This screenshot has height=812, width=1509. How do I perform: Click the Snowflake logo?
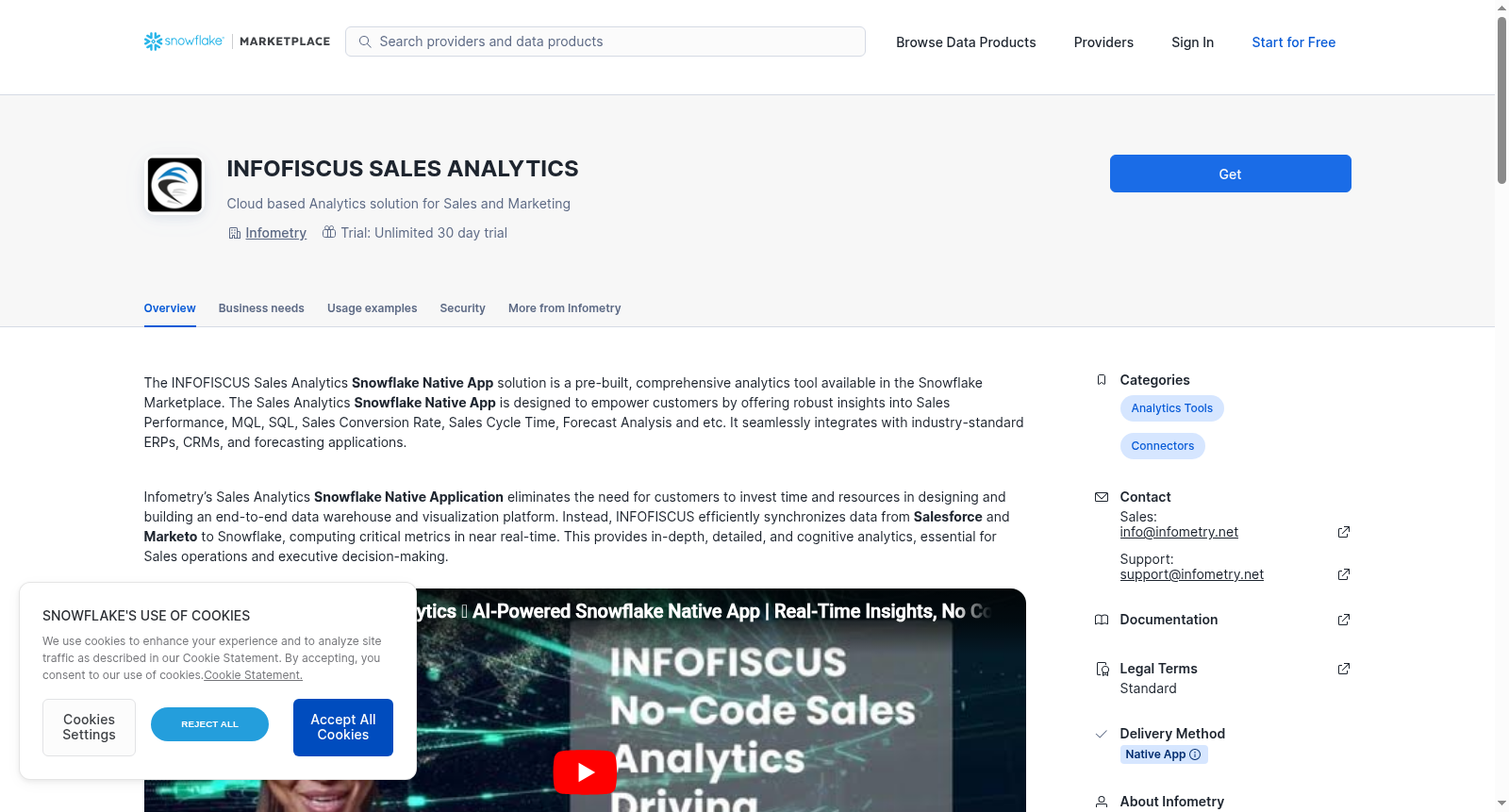pyautogui.click(x=184, y=41)
